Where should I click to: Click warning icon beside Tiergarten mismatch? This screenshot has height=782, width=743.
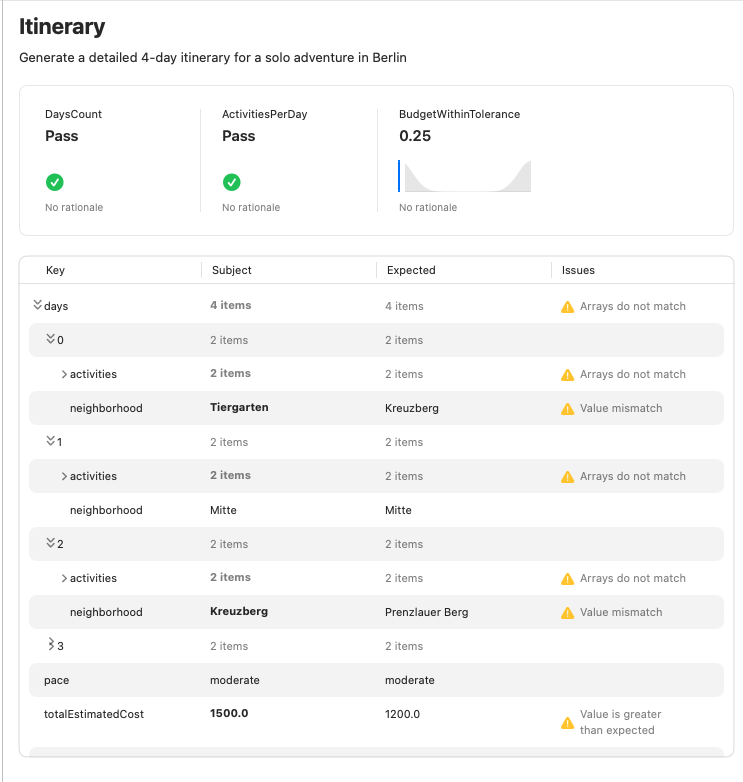coord(567,408)
